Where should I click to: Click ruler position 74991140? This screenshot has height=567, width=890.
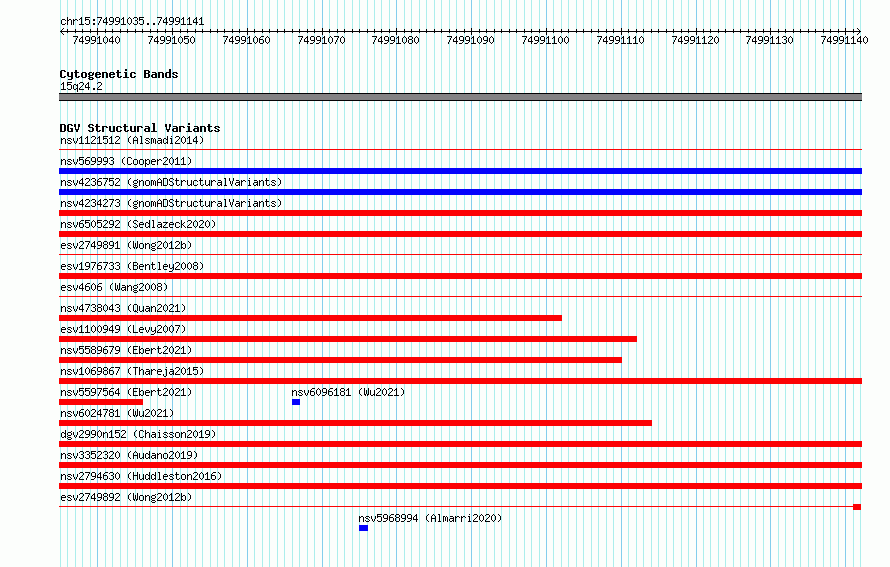tap(845, 40)
